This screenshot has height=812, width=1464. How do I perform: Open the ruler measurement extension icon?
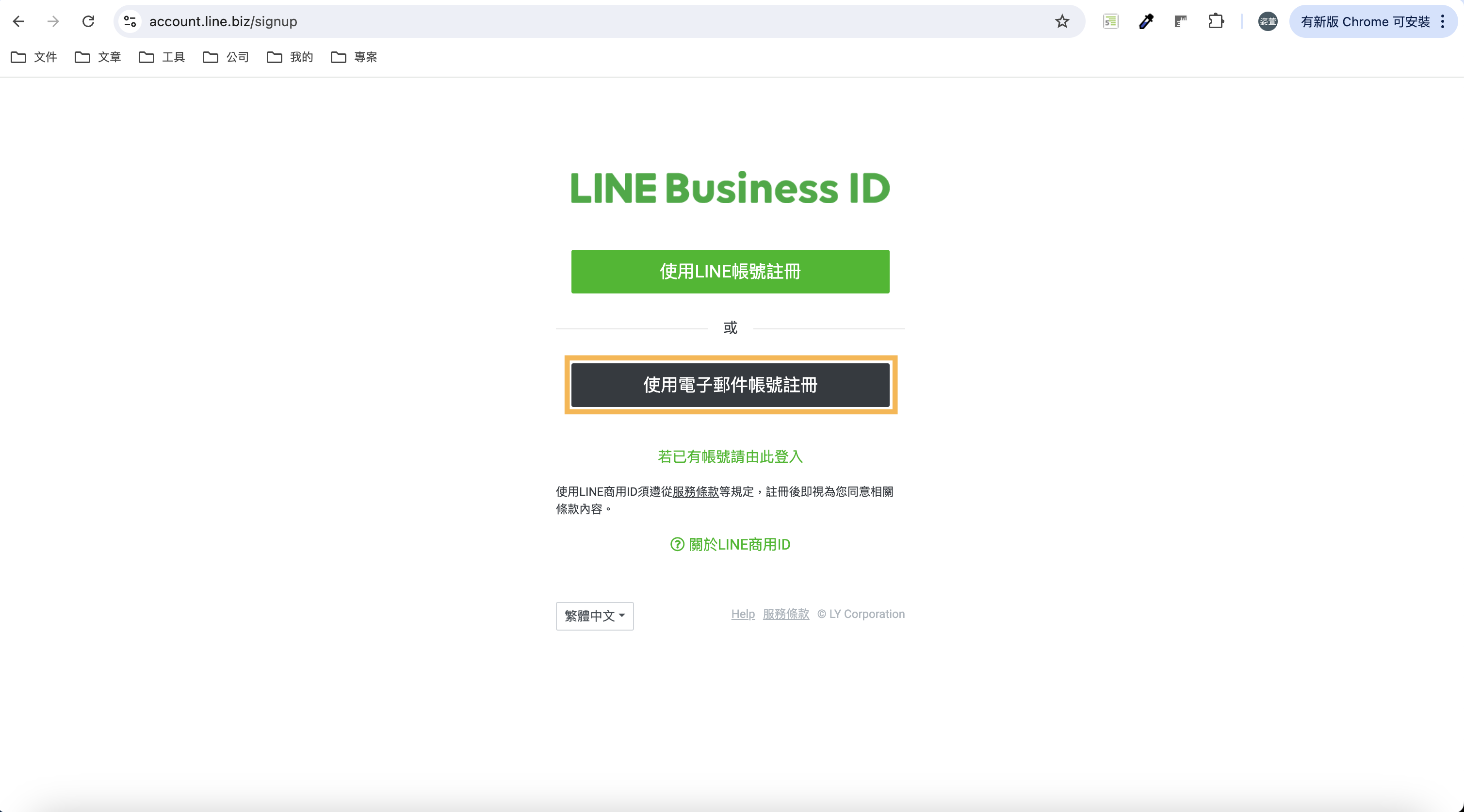(x=1181, y=22)
